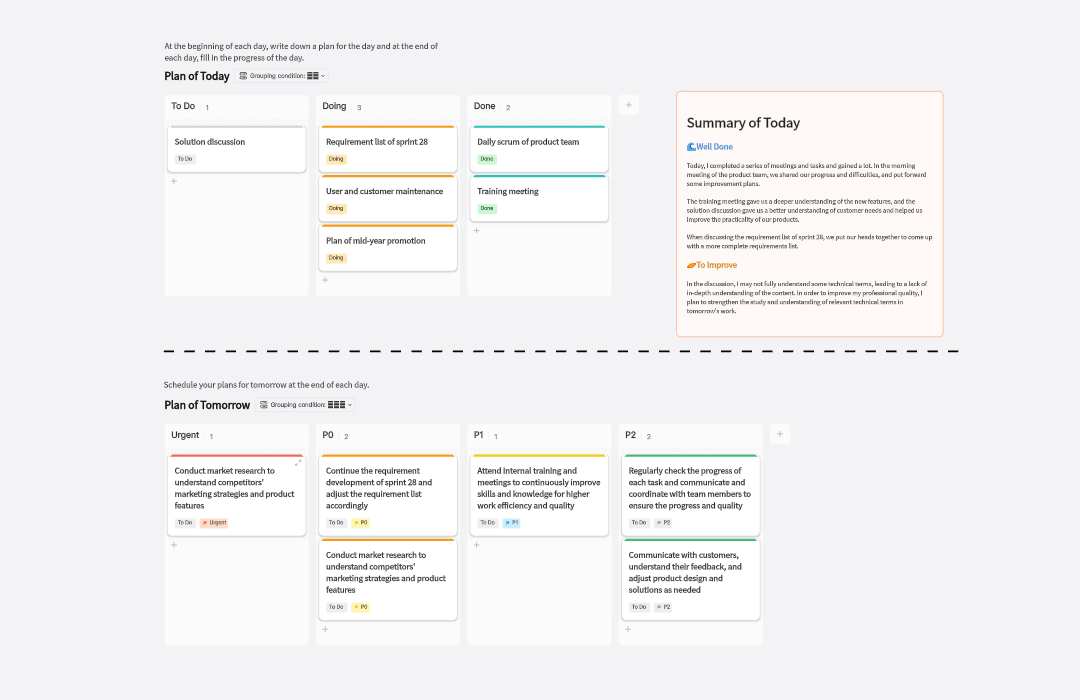Add a new column to the Plan of Today board

628,105
